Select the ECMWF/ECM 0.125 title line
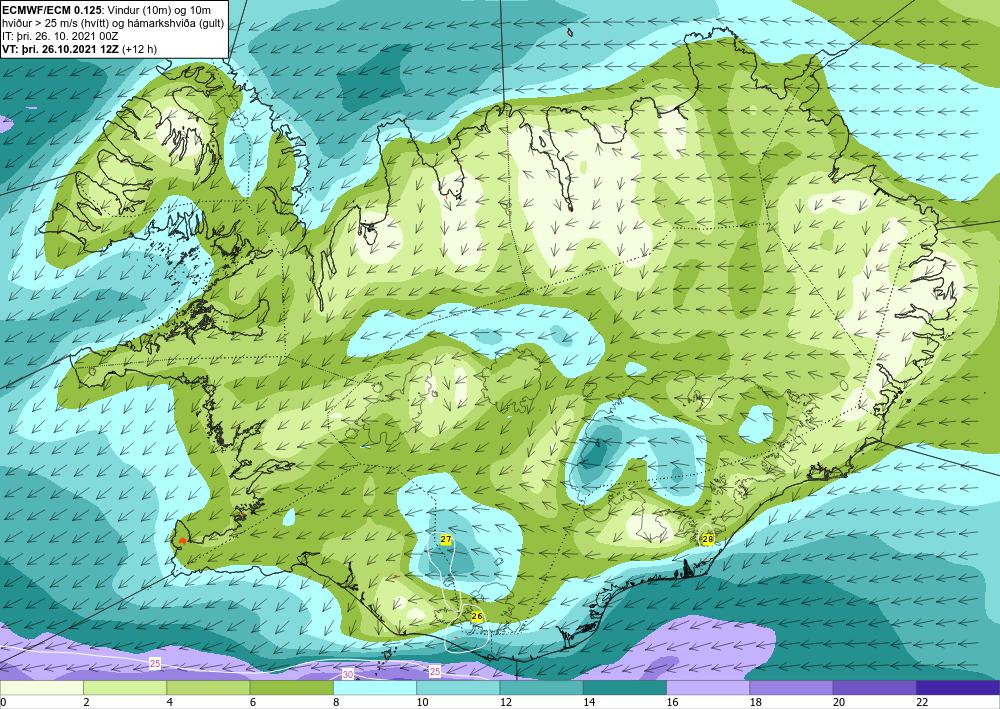The width and height of the screenshot is (1000, 709). click(107, 10)
